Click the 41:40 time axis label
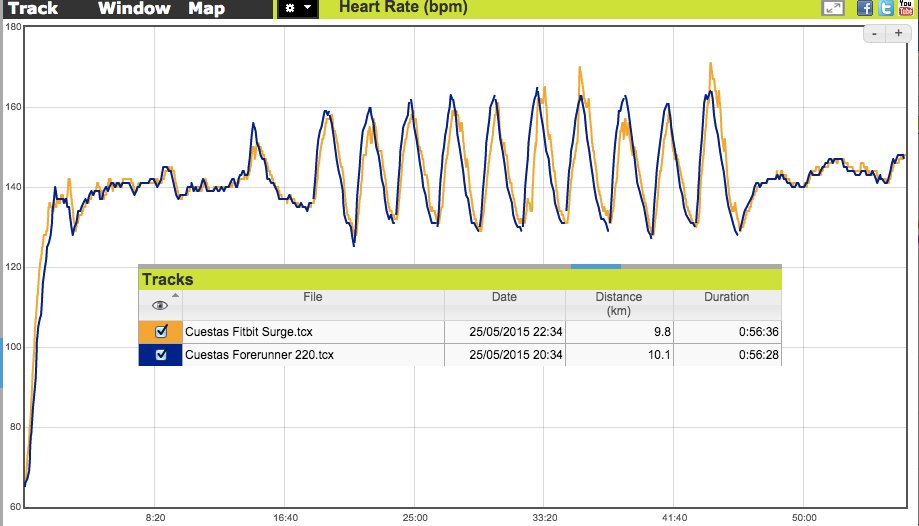 click(x=675, y=518)
